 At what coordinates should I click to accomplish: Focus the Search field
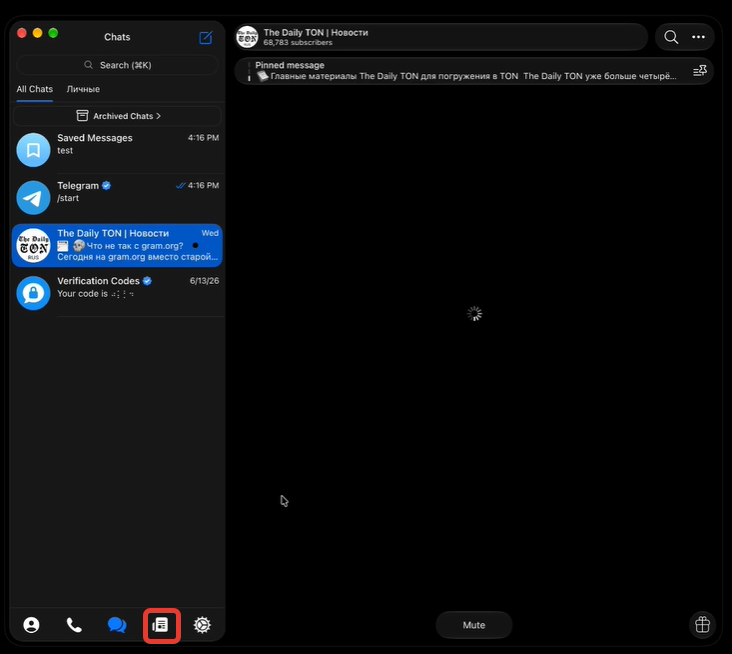[x=117, y=65]
